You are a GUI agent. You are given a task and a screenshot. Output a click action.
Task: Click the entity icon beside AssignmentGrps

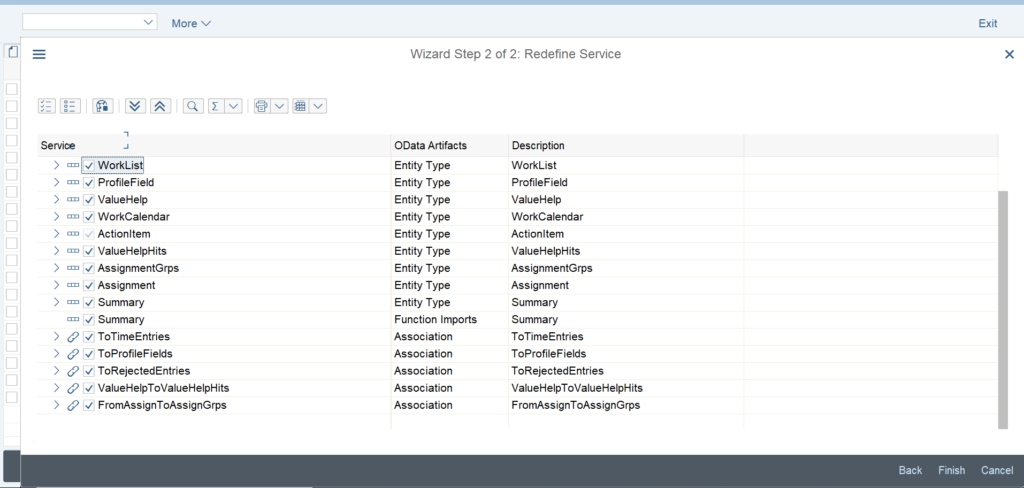tap(73, 268)
